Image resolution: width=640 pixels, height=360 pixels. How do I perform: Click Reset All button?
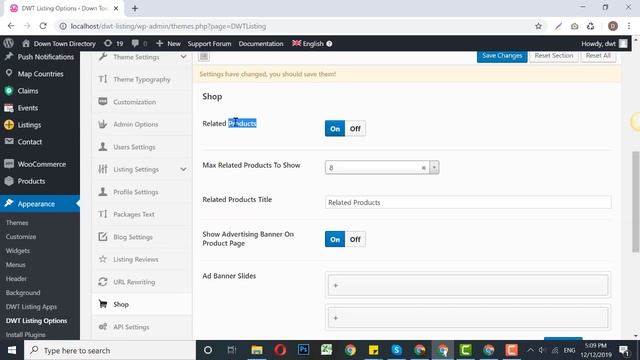pos(598,56)
